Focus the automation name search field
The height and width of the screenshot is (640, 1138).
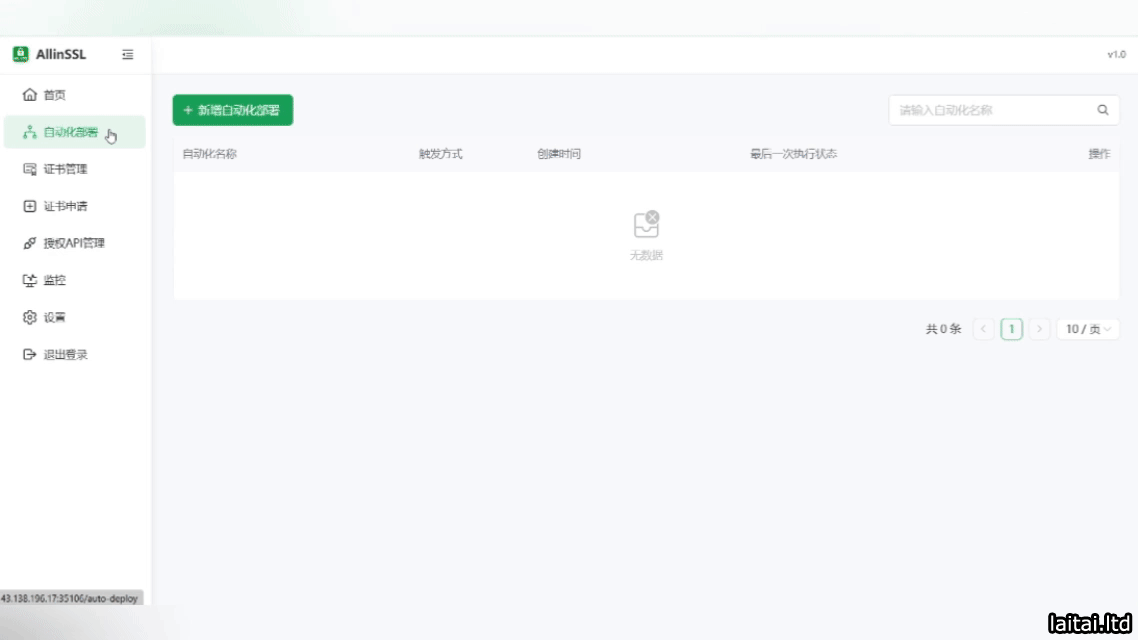(985, 110)
